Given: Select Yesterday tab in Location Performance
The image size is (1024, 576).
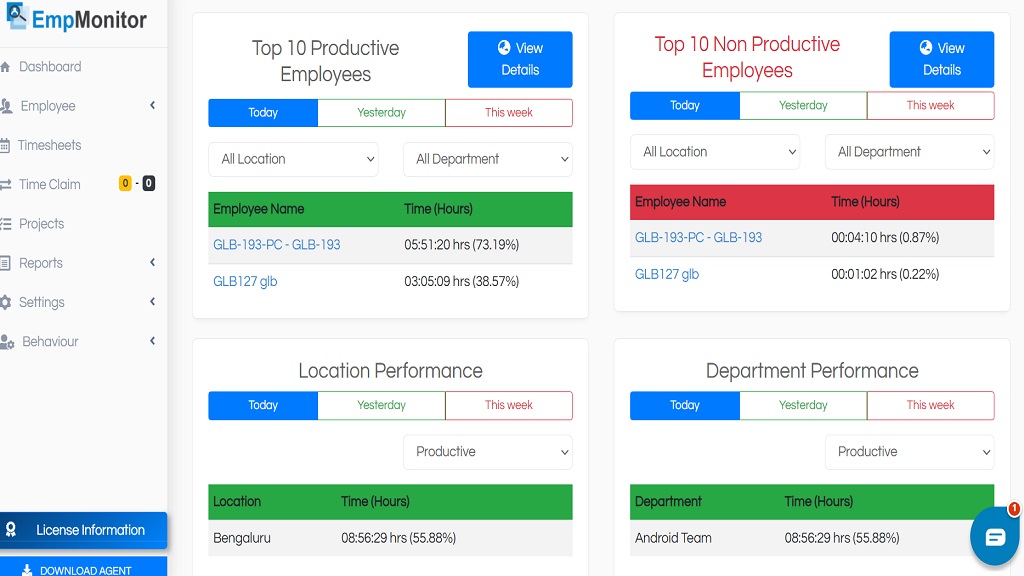Looking at the screenshot, I should pyautogui.click(x=381, y=406).
